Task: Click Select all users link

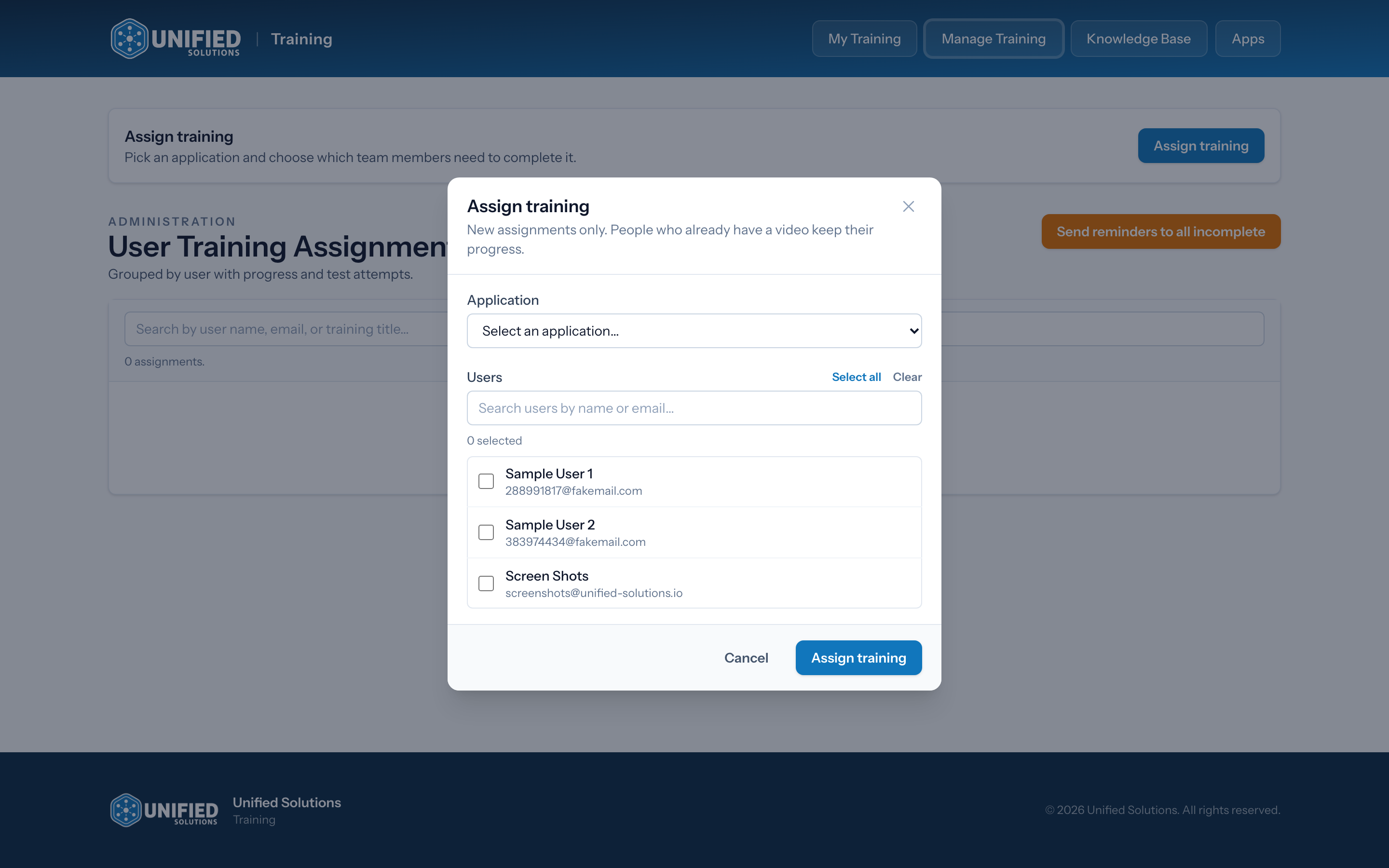Action: (857, 377)
